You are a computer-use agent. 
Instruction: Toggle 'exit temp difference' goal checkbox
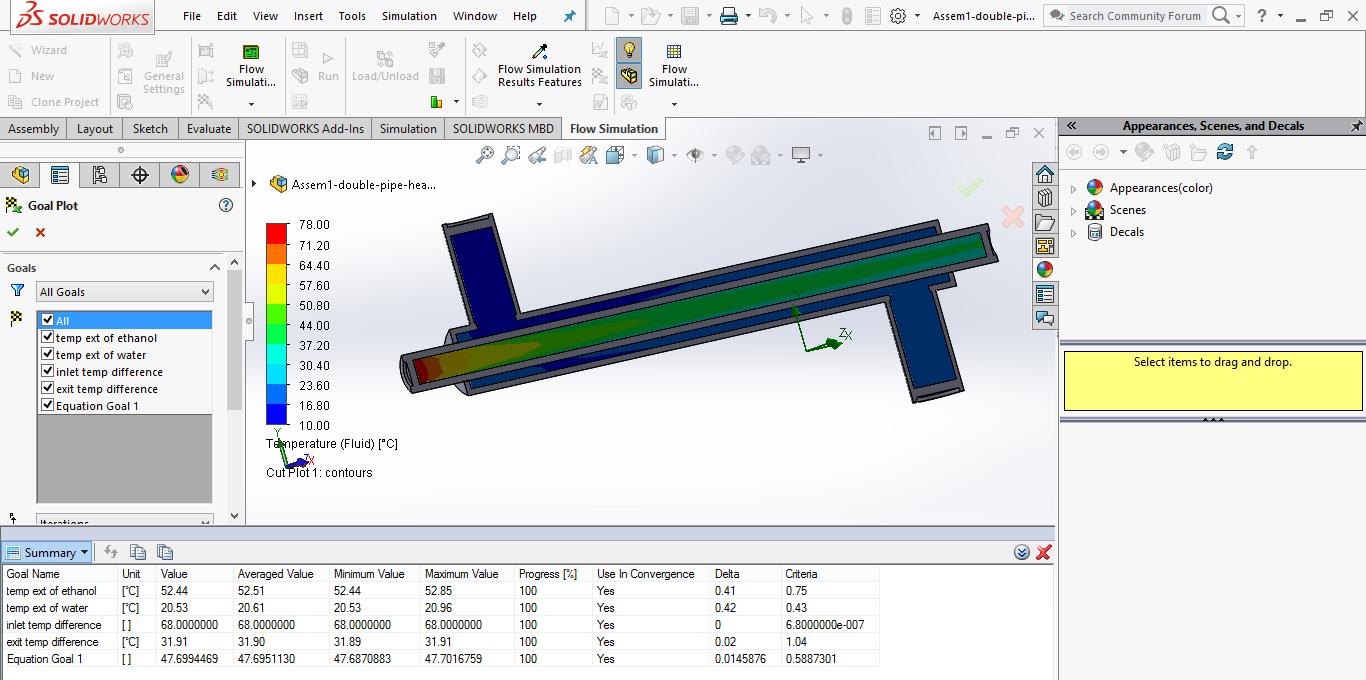coord(47,388)
